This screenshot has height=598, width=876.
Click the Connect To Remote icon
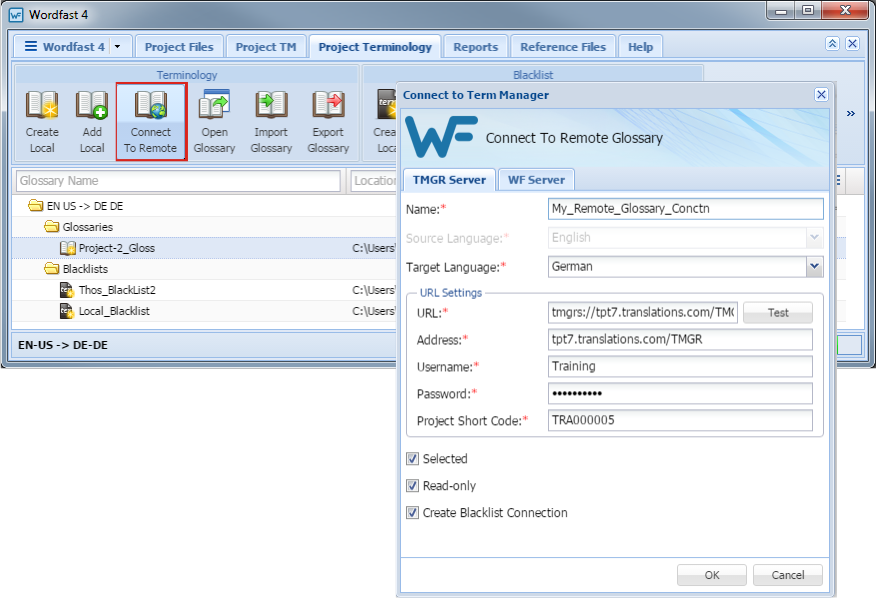point(151,105)
